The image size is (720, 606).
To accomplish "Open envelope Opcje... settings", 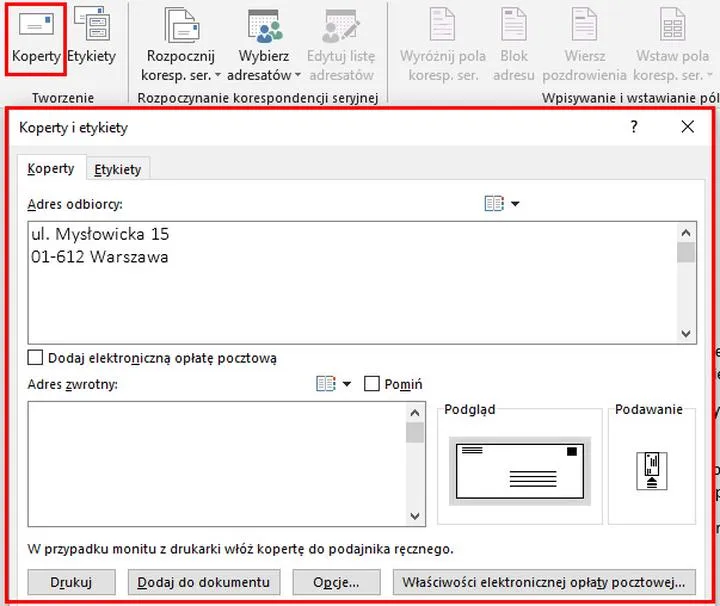I will [x=335, y=582].
